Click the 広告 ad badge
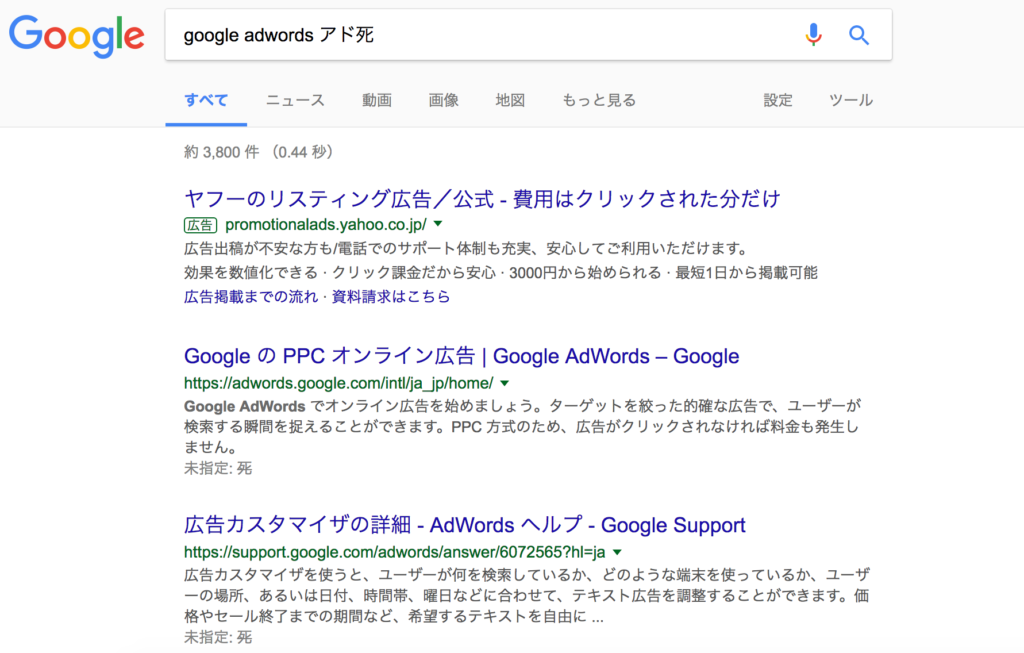Screen dimensions: 1024x653 200,225
